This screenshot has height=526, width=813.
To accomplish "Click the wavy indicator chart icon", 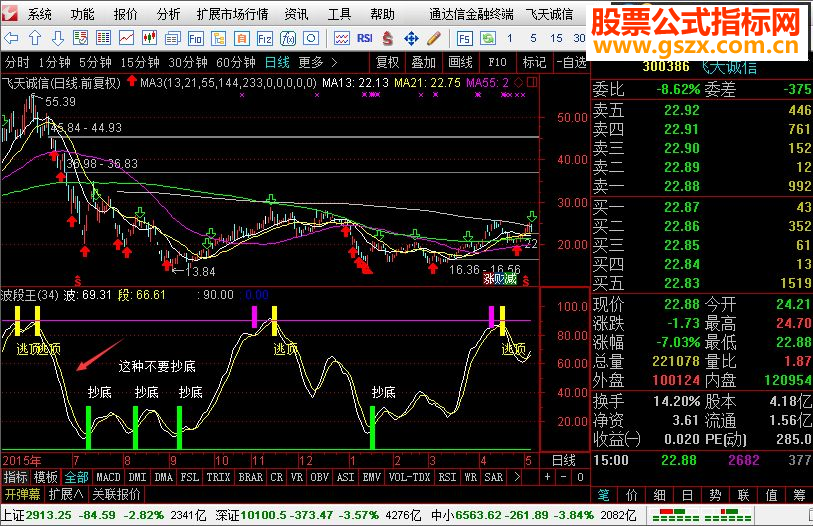I will pos(342,38).
